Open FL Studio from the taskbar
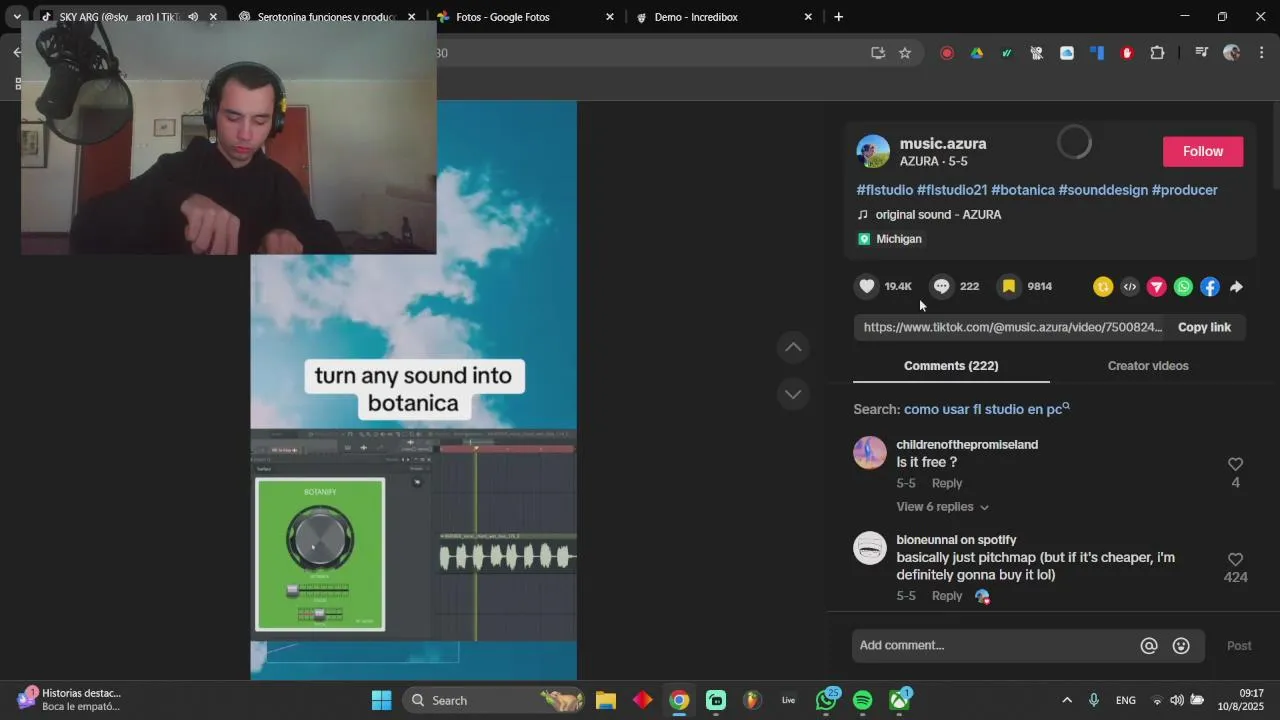 [x=752, y=700]
